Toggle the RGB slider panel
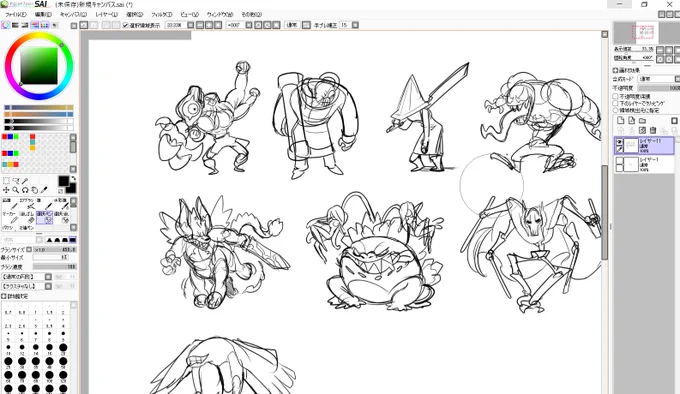Image resolution: width=680 pixels, height=394 pixels. [x=15, y=25]
